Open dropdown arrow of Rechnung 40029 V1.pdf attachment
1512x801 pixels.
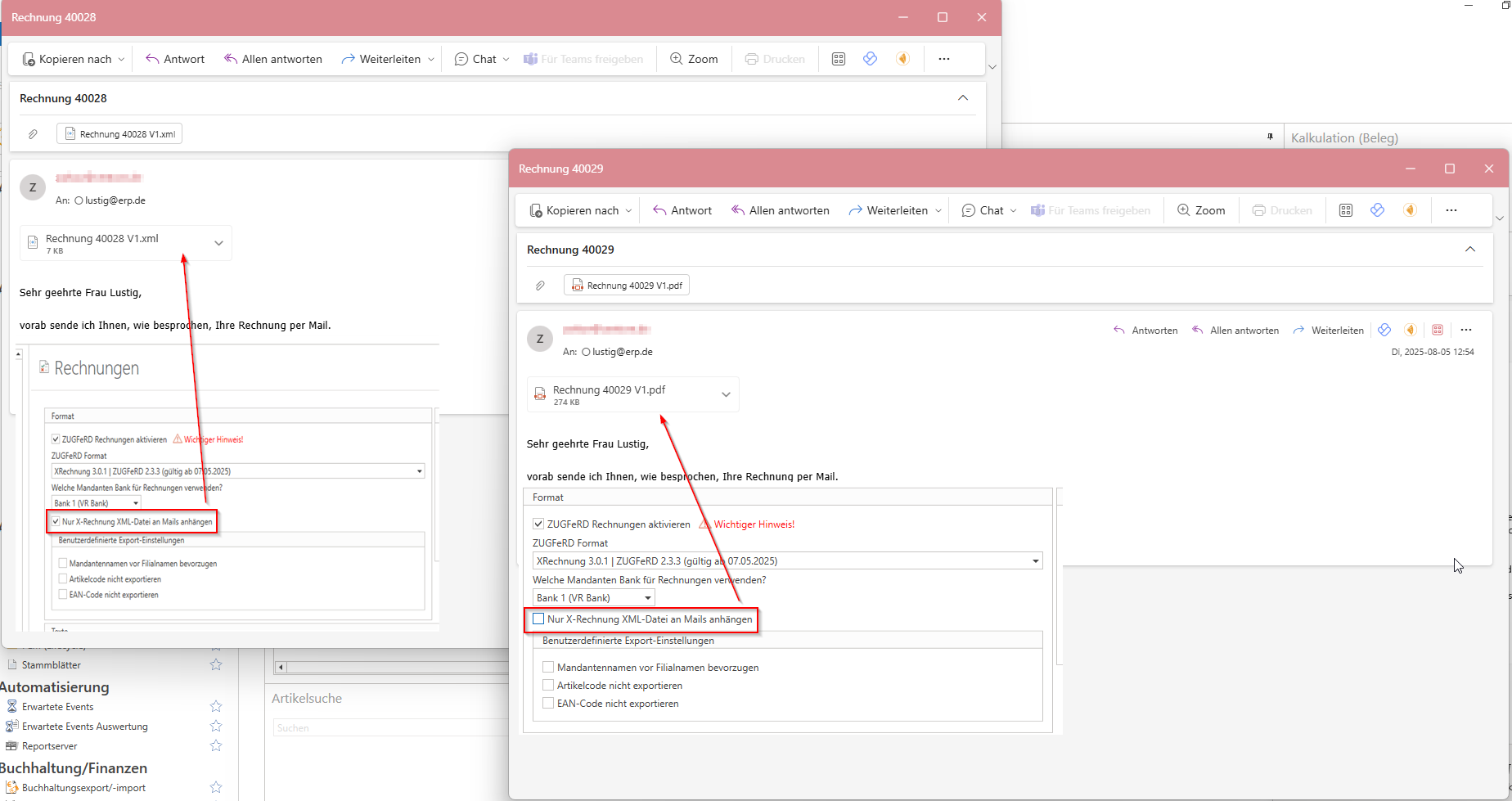click(x=725, y=394)
